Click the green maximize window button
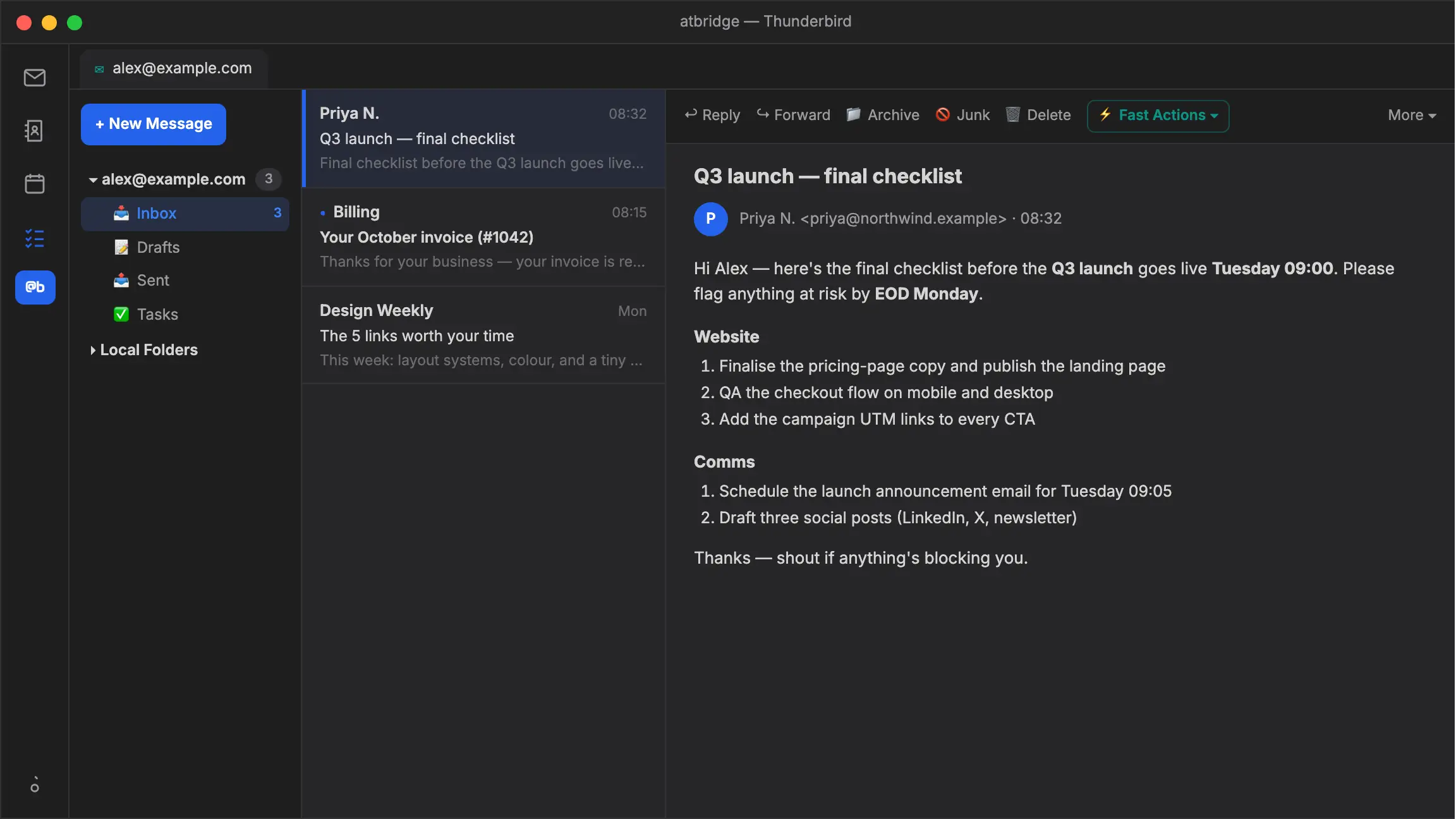Image resolution: width=1456 pixels, height=819 pixels. [x=75, y=23]
